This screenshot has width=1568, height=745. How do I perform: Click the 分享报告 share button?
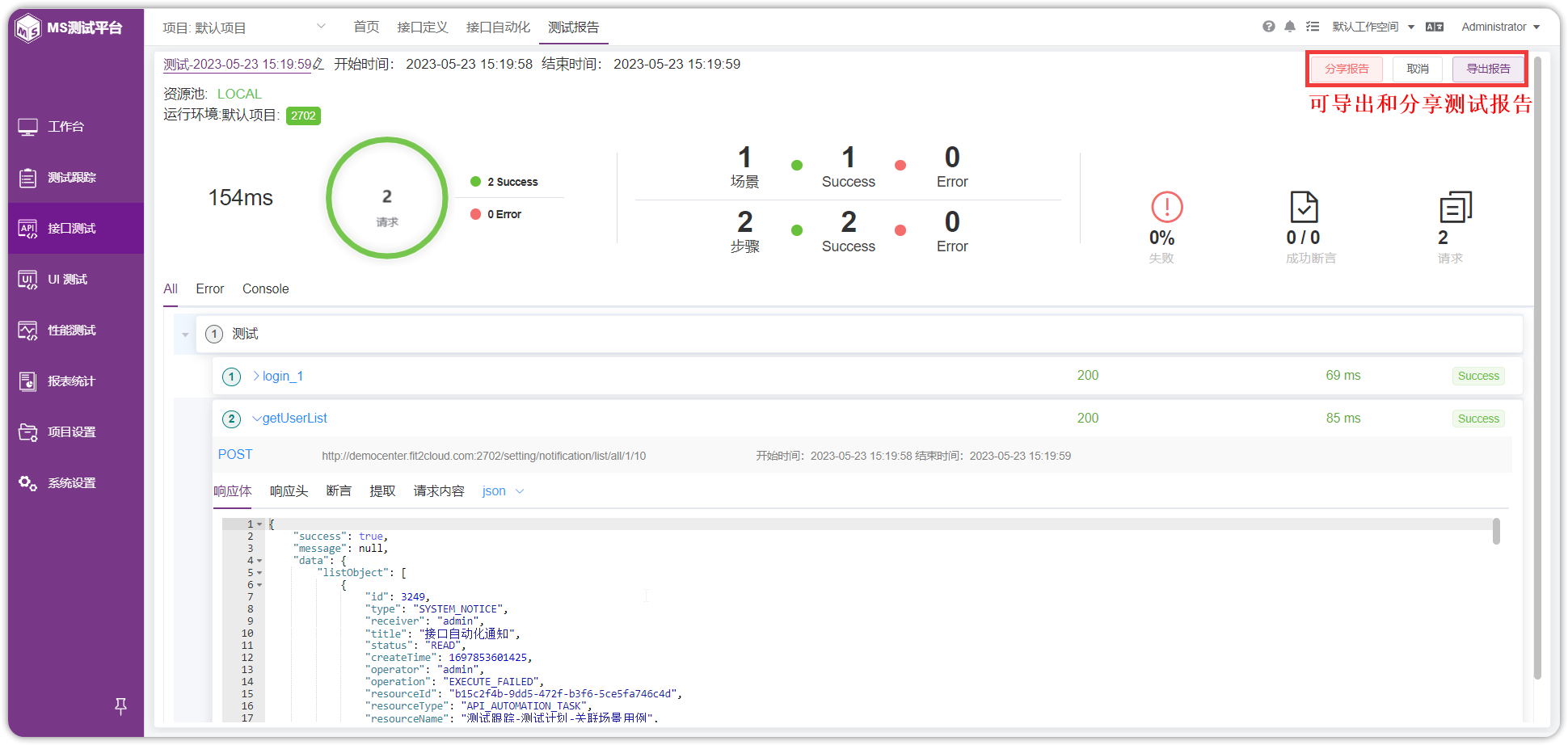click(x=1347, y=69)
